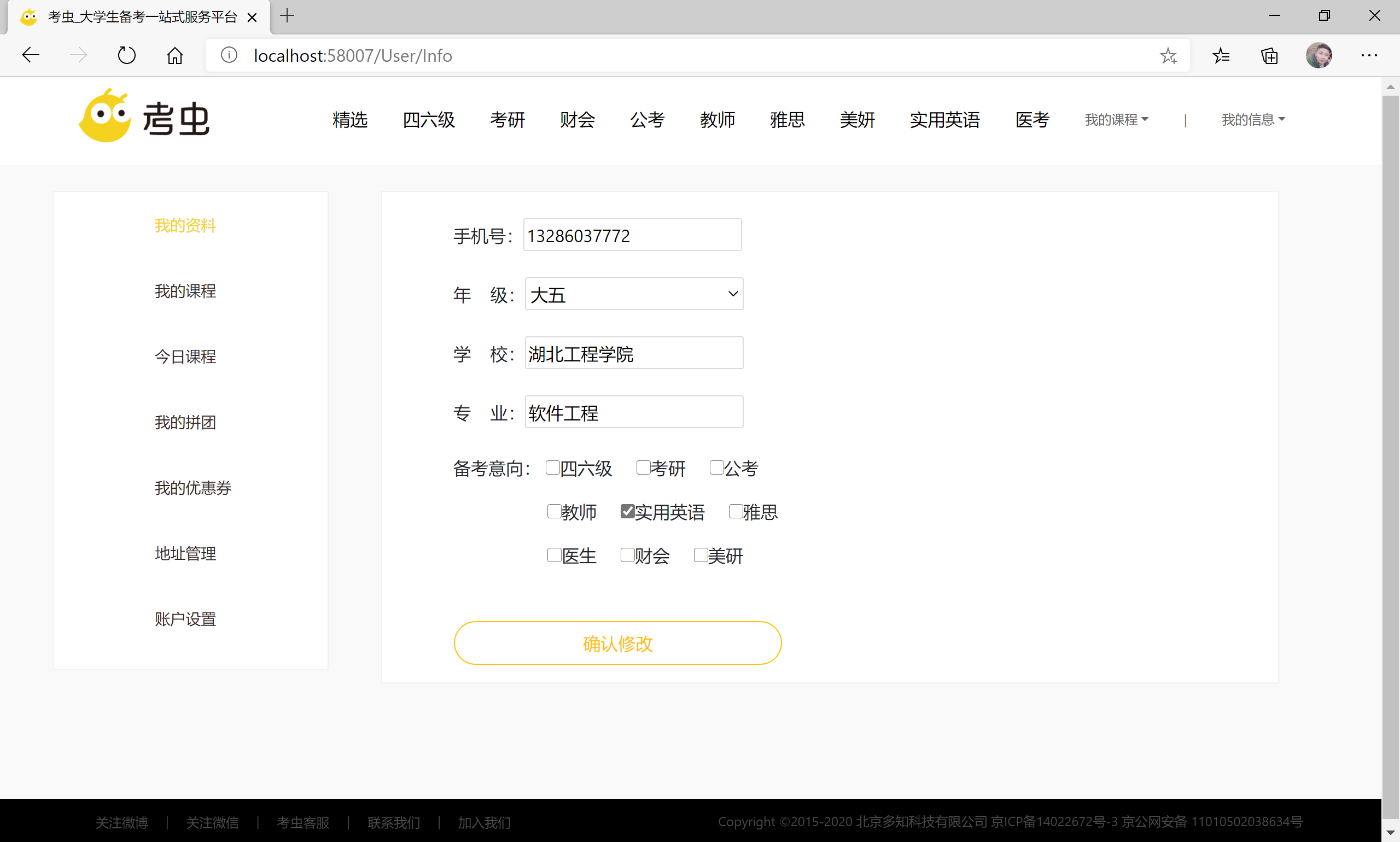This screenshot has height=842, width=1400.
Task: Open the 年级 grade dropdown
Action: [634, 294]
